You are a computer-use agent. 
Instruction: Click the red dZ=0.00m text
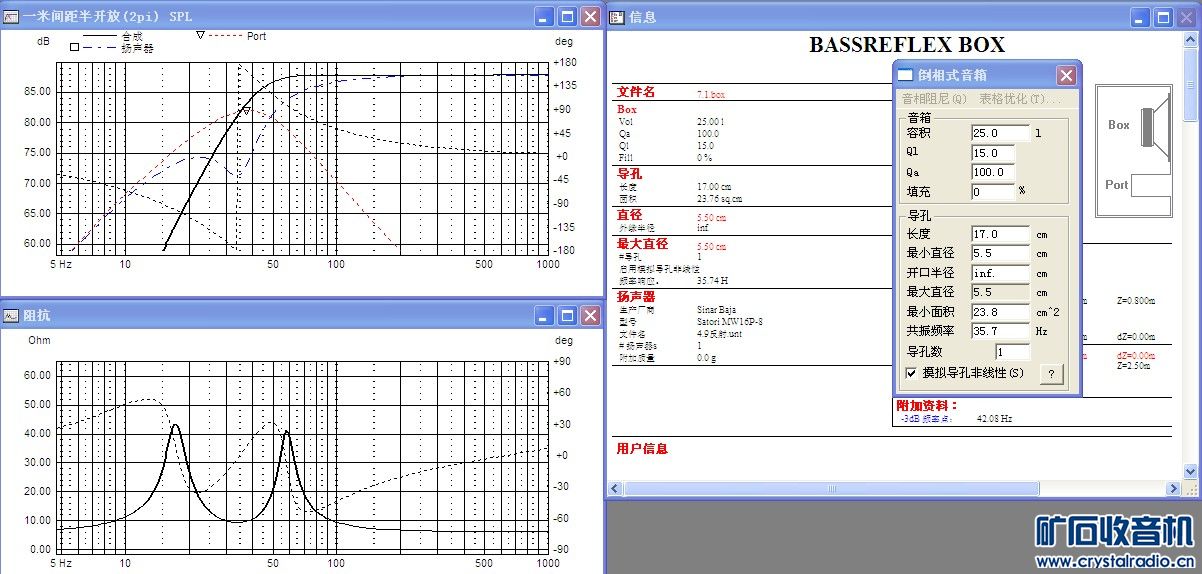tap(1135, 355)
